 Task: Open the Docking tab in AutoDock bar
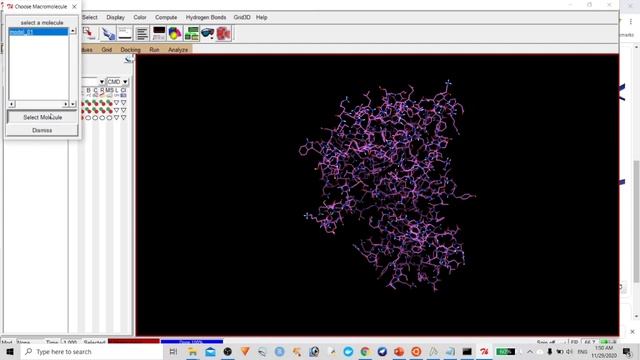(130, 50)
